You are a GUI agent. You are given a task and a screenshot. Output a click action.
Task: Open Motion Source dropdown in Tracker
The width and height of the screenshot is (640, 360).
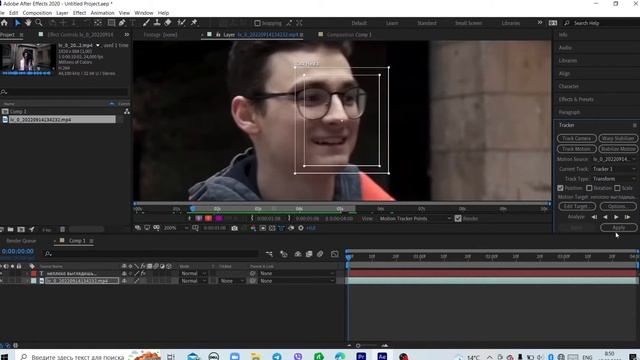click(x=614, y=159)
